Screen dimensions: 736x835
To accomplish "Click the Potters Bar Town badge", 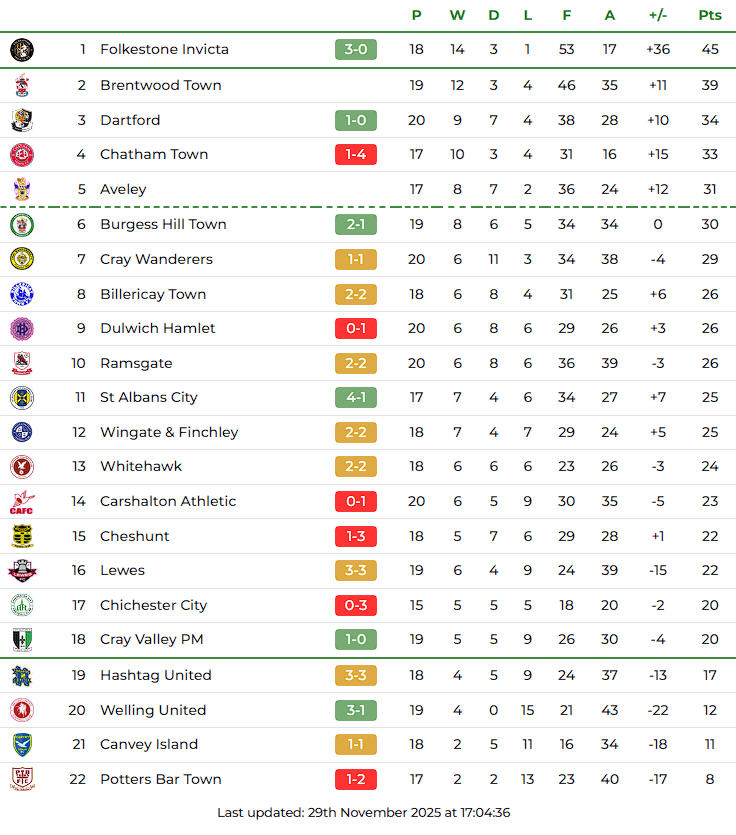I will [22, 779].
